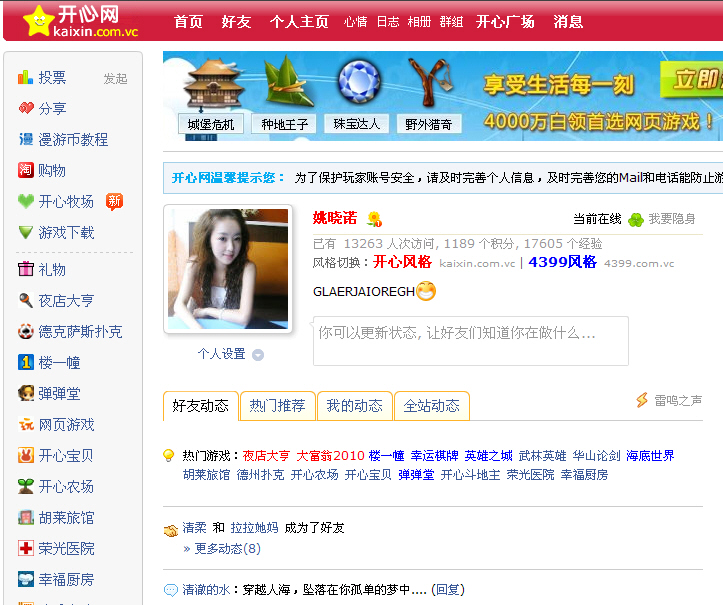Click the flower badge beside 姚晓诺
Screen dimensions: 723x605
click(x=374, y=219)
